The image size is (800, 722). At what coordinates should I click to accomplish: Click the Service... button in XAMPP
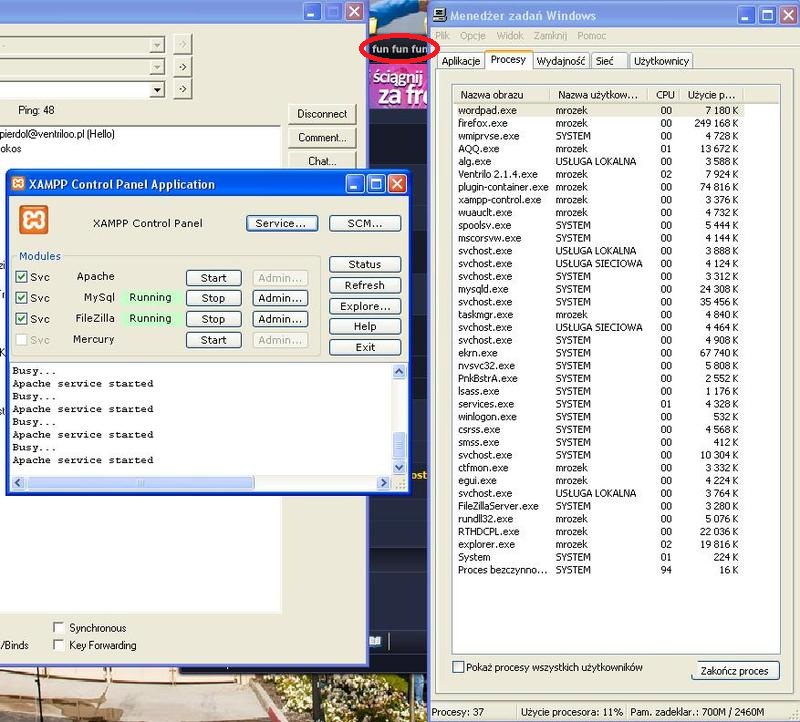[x=282, y=223]
